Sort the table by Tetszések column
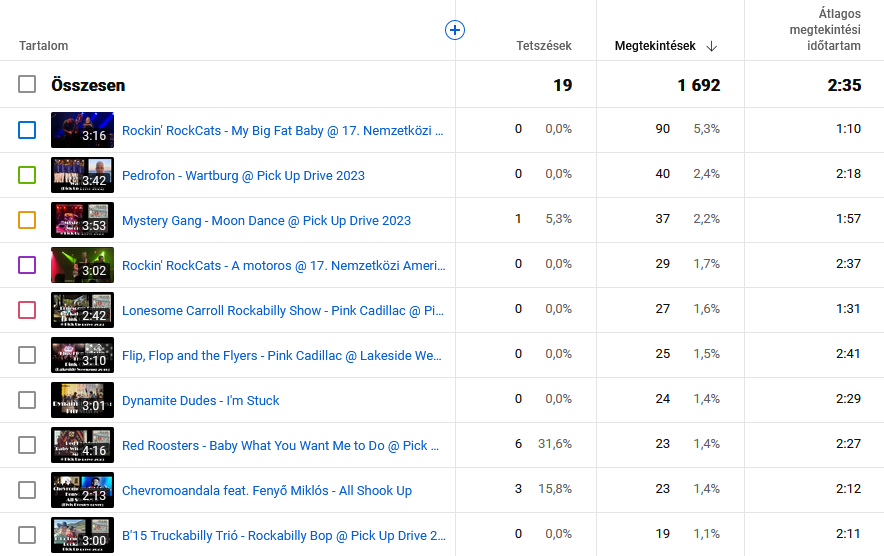This screenshot has width=884, height=556. point(543,46)
